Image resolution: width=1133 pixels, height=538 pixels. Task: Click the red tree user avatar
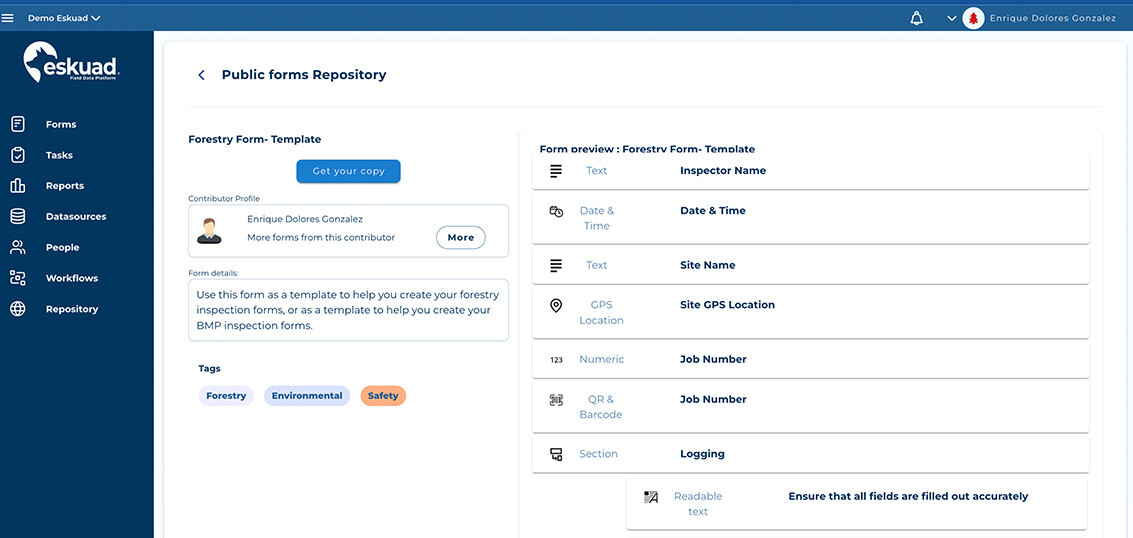tap(973, 19)
